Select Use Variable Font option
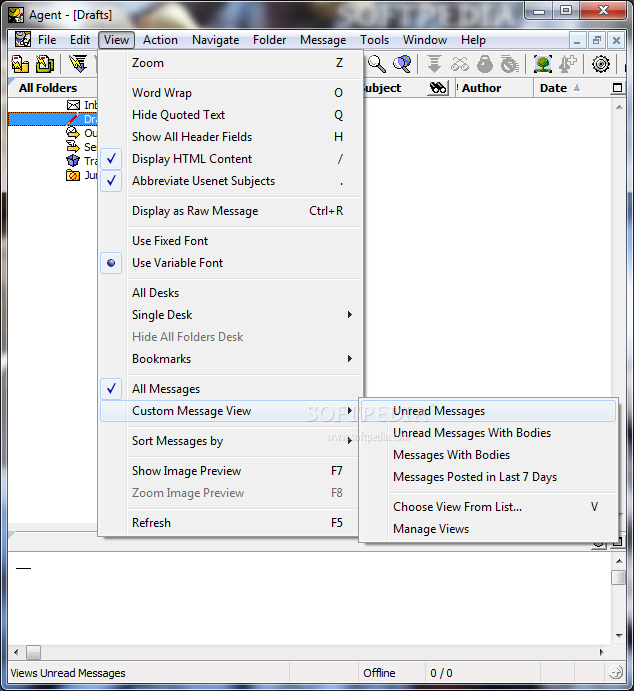The image size is (634, 691). 230,263
